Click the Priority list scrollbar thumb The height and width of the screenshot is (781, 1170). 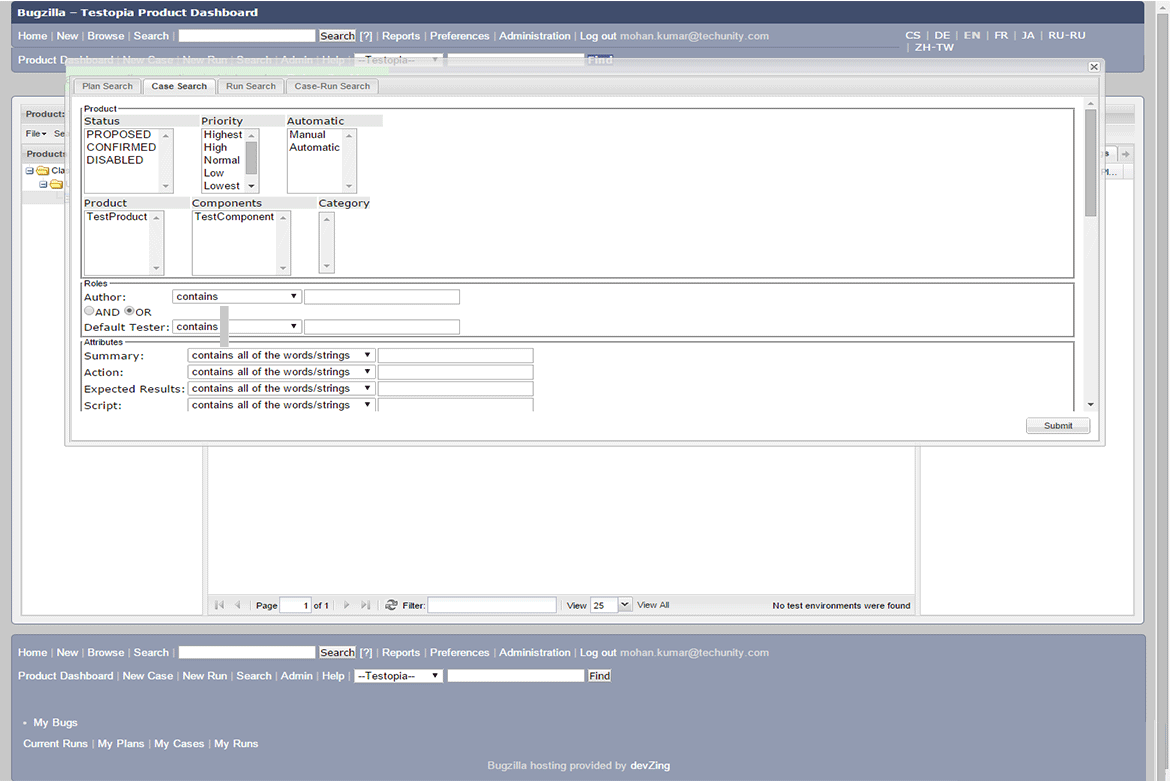coord(251,157)
